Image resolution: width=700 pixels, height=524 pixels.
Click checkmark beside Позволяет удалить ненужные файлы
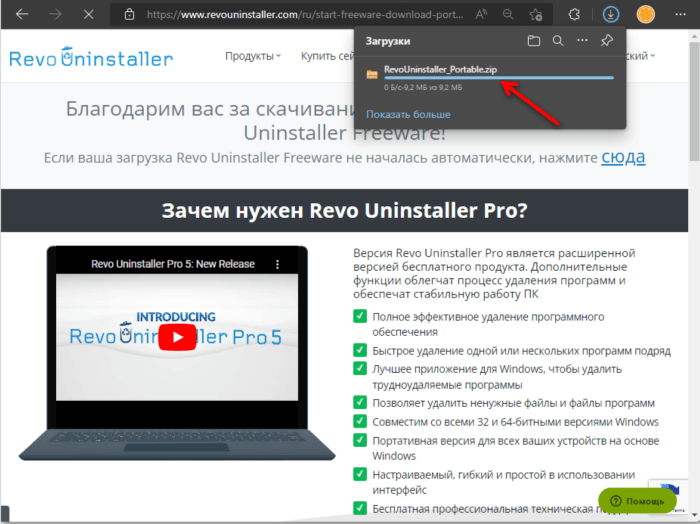[360, 402]
